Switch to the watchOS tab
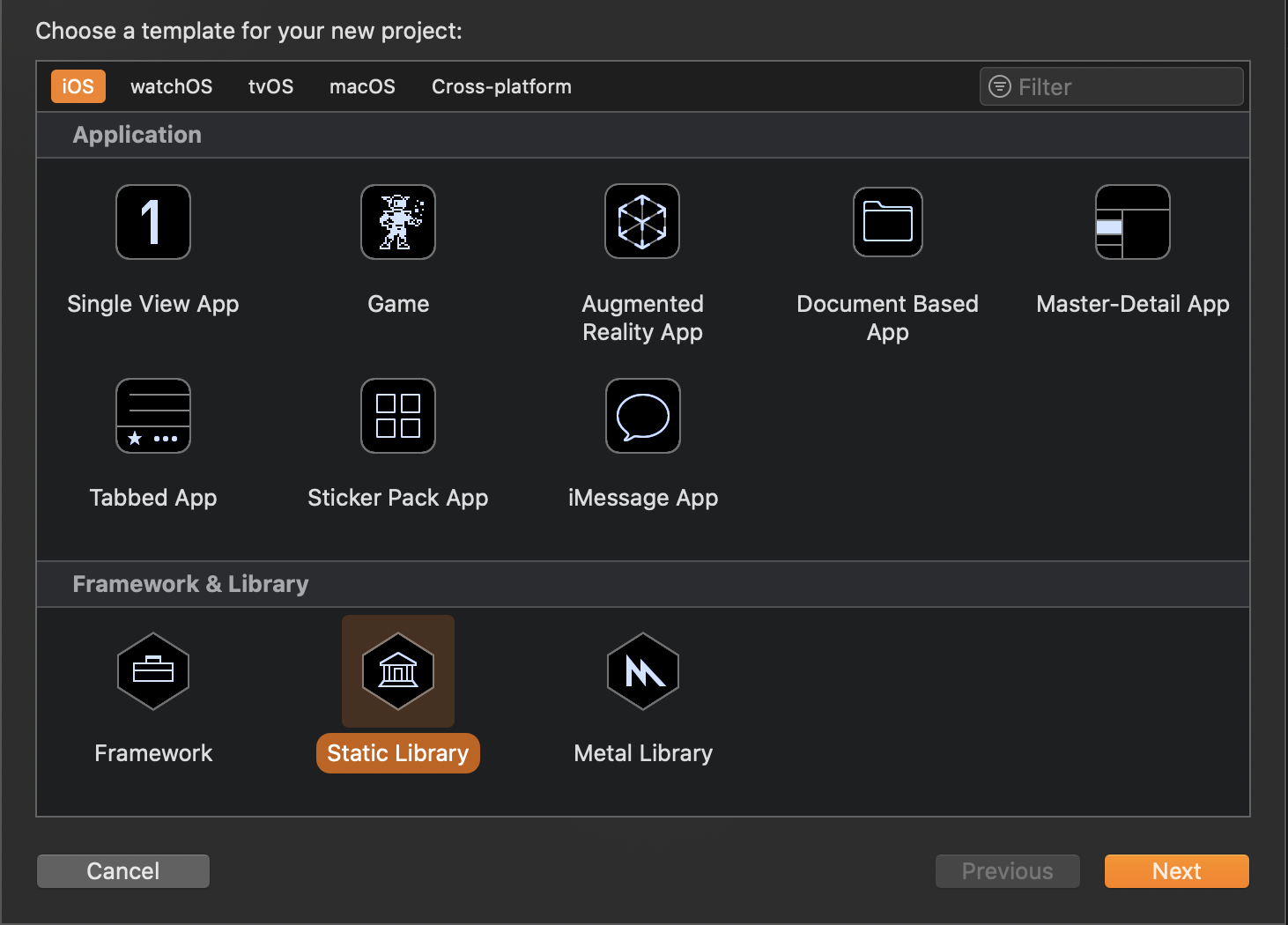This screenshot has height=925, width=1288. (172, 86)
